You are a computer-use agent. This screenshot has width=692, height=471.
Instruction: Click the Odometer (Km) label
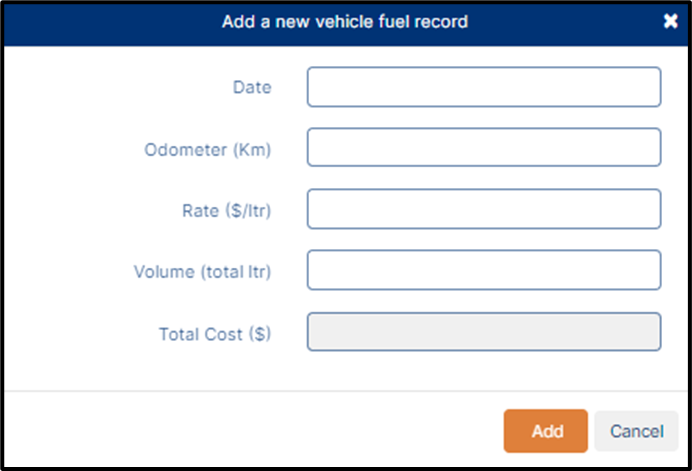[207, 150]
